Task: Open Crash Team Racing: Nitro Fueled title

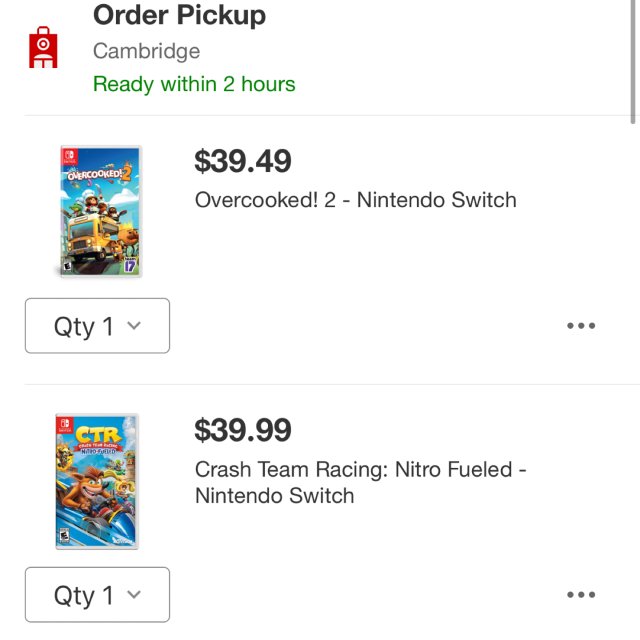Action: 360,482
